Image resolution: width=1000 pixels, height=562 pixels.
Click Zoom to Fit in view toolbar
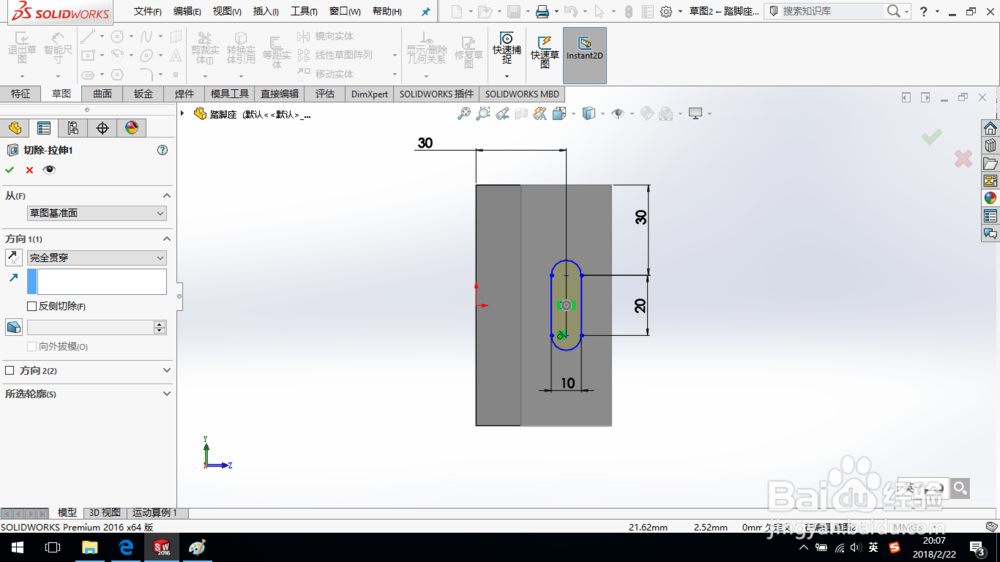tap(464, 114)
